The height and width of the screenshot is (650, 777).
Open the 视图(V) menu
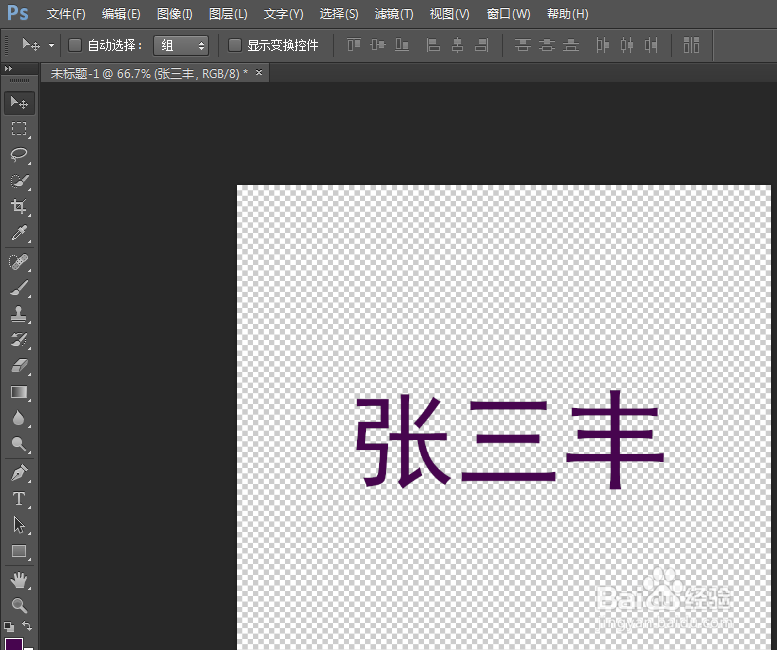(x=449, y=14)
